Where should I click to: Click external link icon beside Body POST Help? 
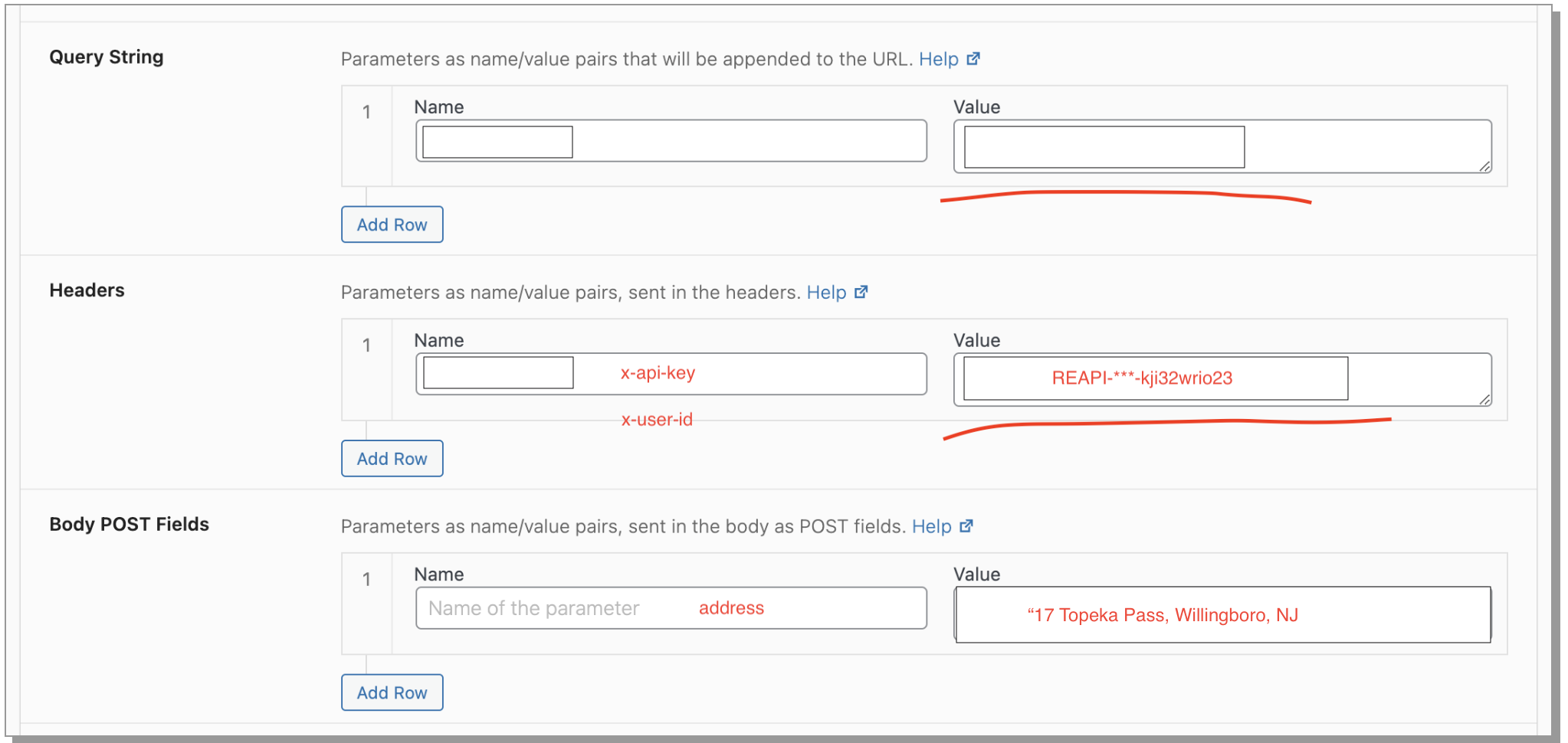[966, 525]
